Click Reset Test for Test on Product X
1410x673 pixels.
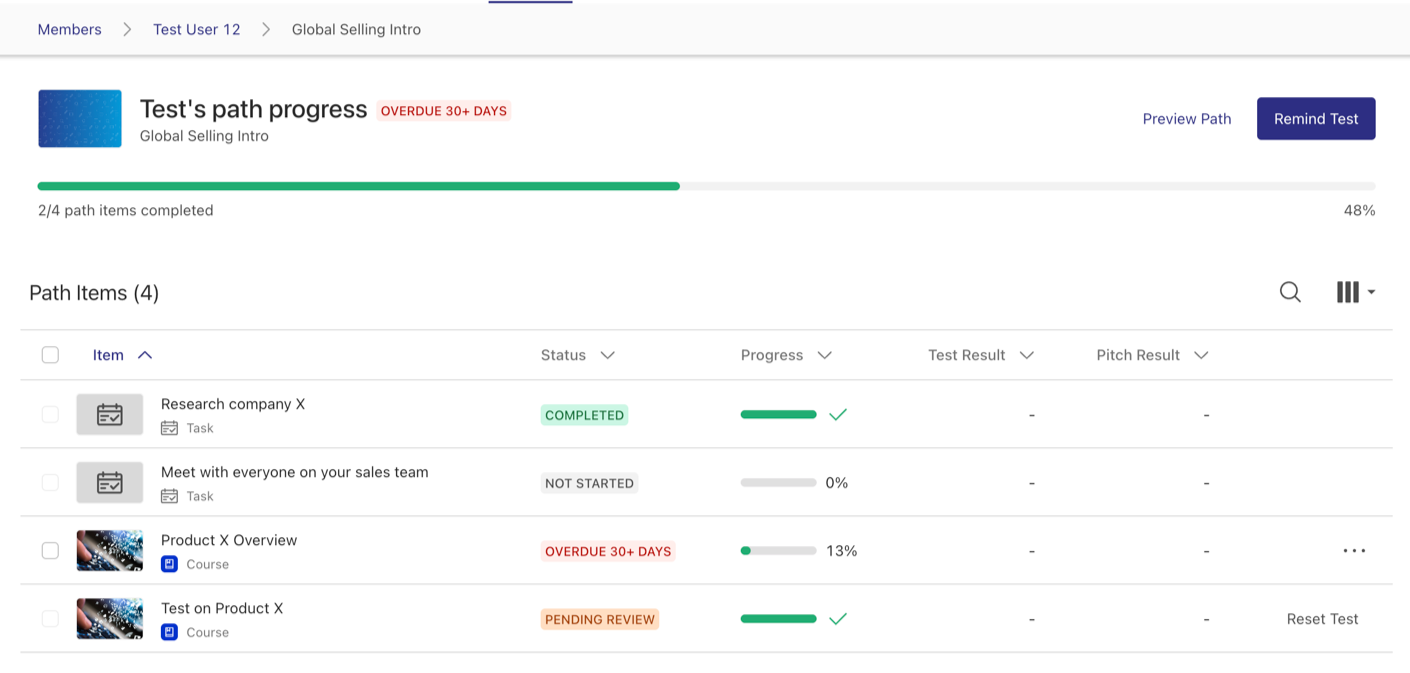[x=1322, y=618]
